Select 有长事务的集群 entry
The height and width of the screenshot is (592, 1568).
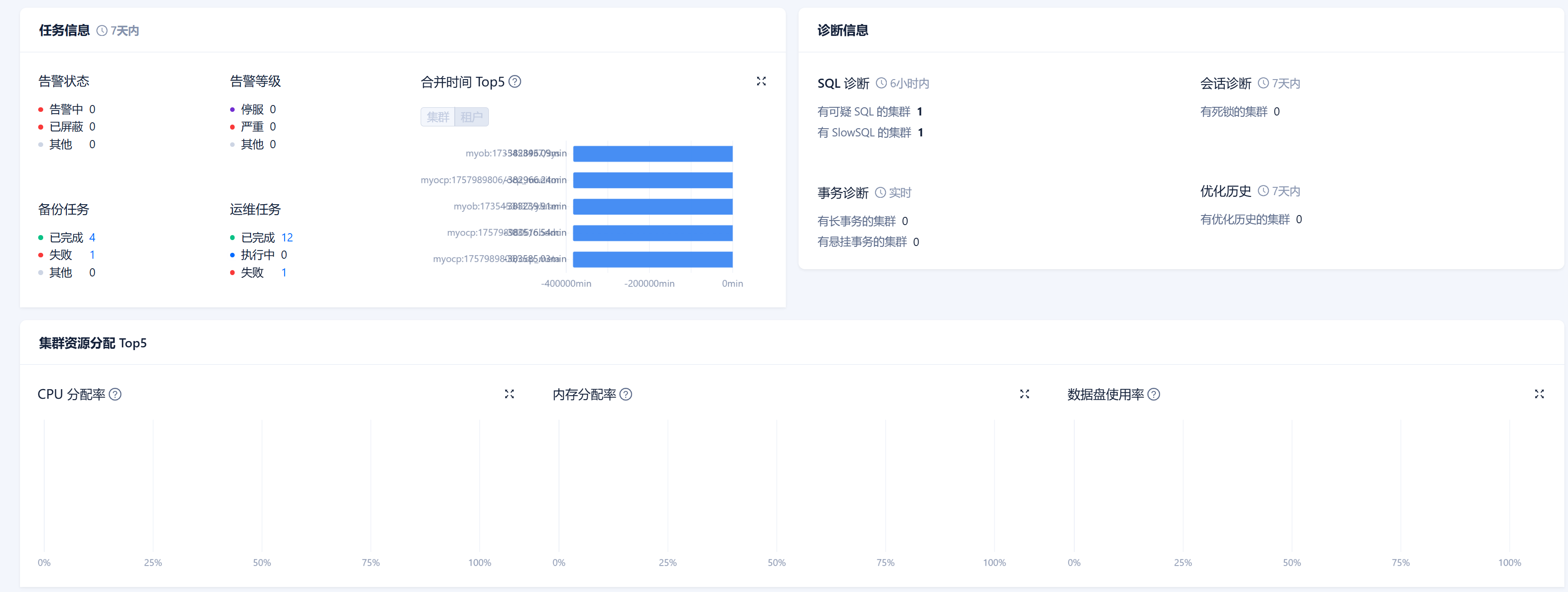863,221
